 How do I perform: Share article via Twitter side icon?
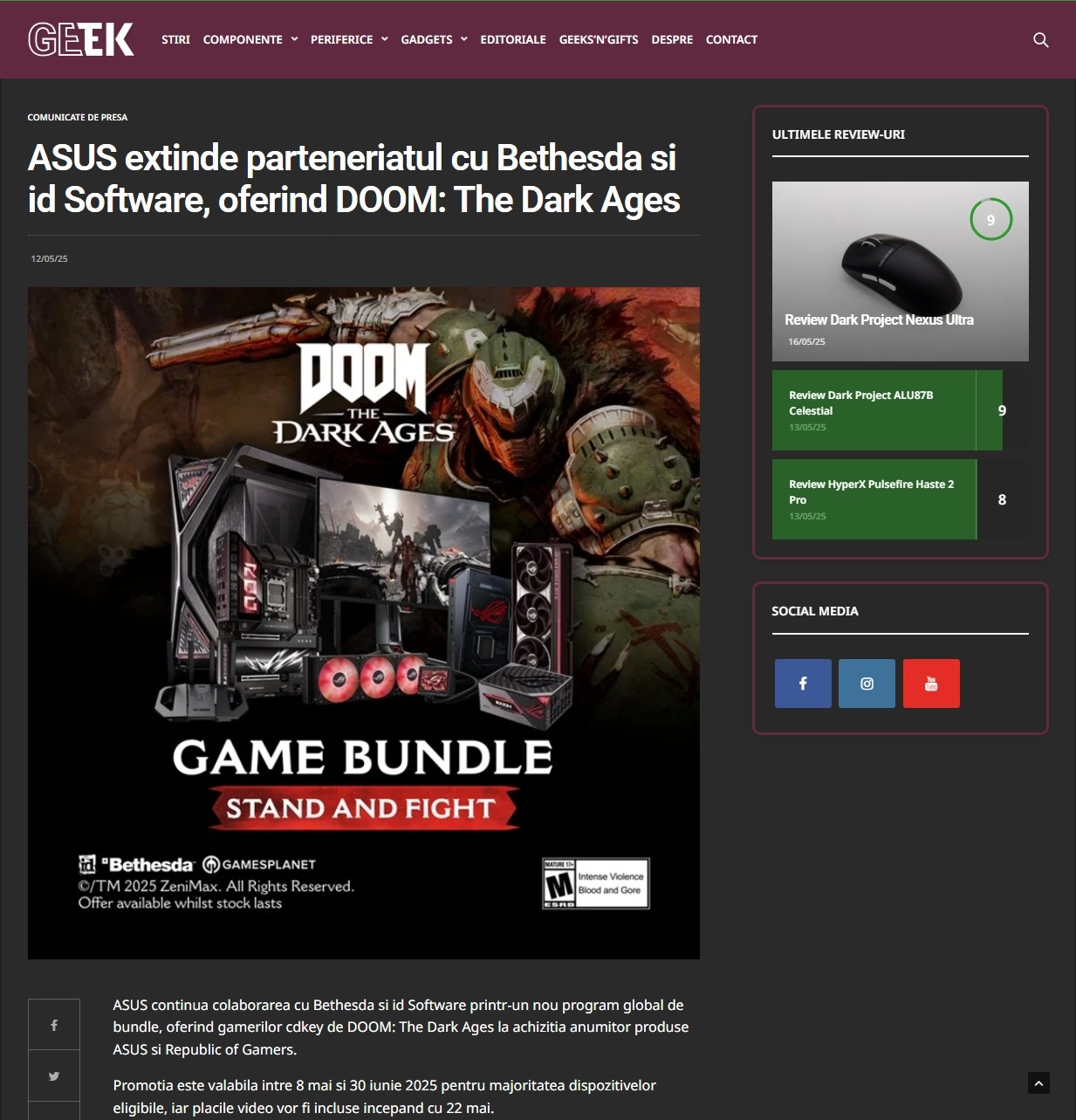tap(54, 1076)
